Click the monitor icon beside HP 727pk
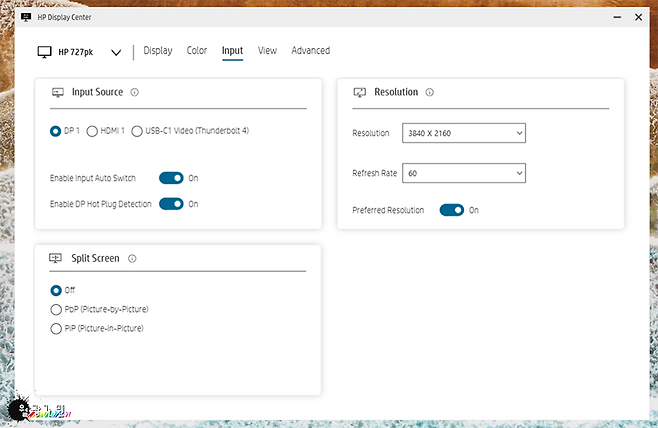 click(x=44, y=52)
